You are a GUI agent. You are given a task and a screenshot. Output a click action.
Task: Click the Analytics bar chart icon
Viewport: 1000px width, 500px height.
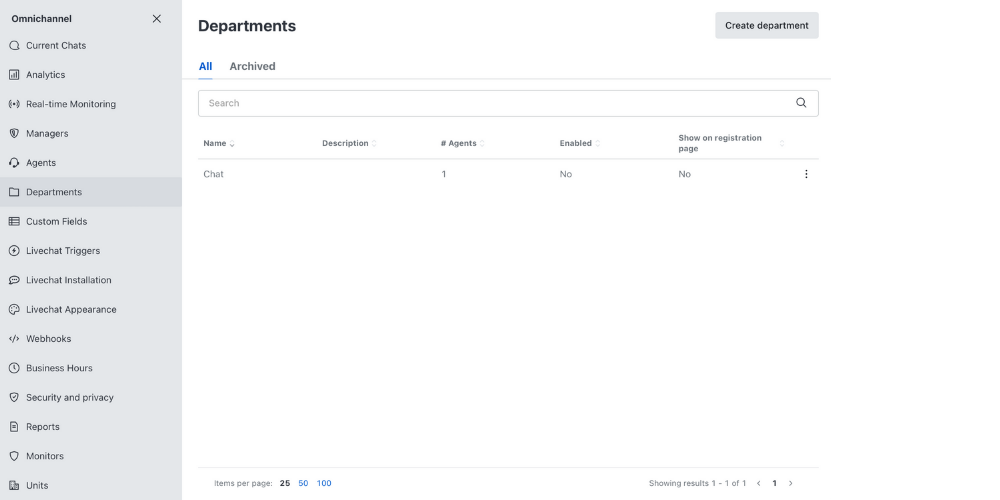(x=14, y=75)
